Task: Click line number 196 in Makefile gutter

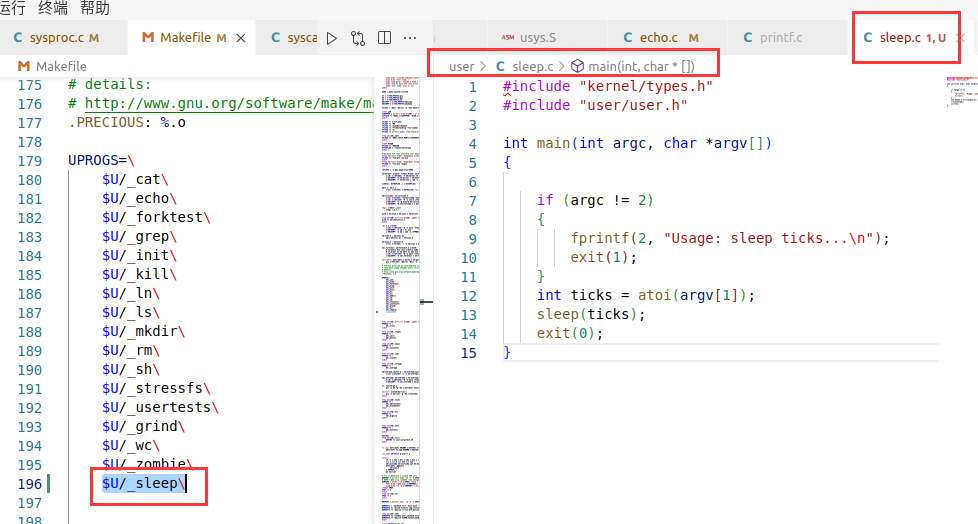Action: tap(30, 483)
